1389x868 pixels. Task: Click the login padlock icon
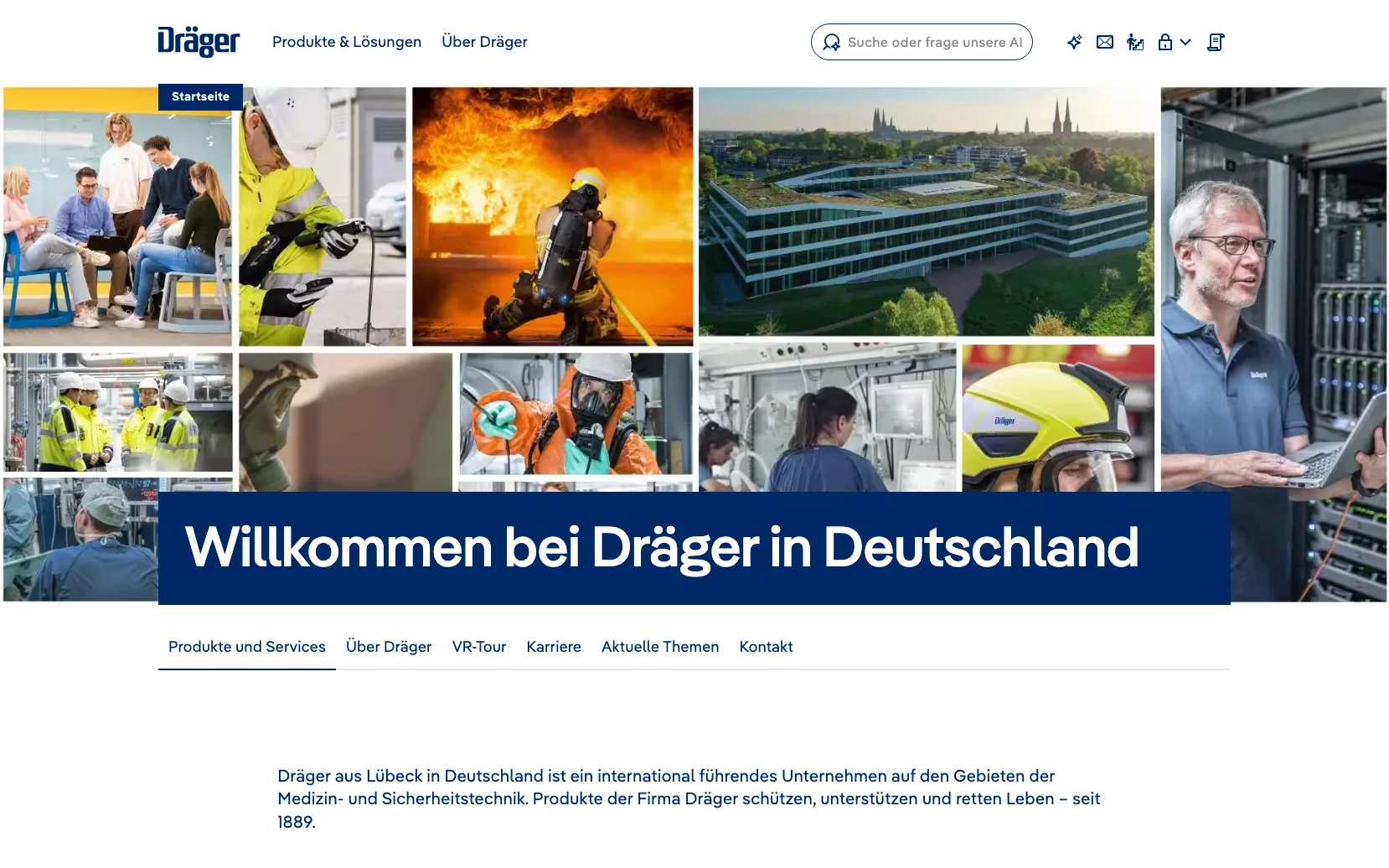click(1165, 42)
